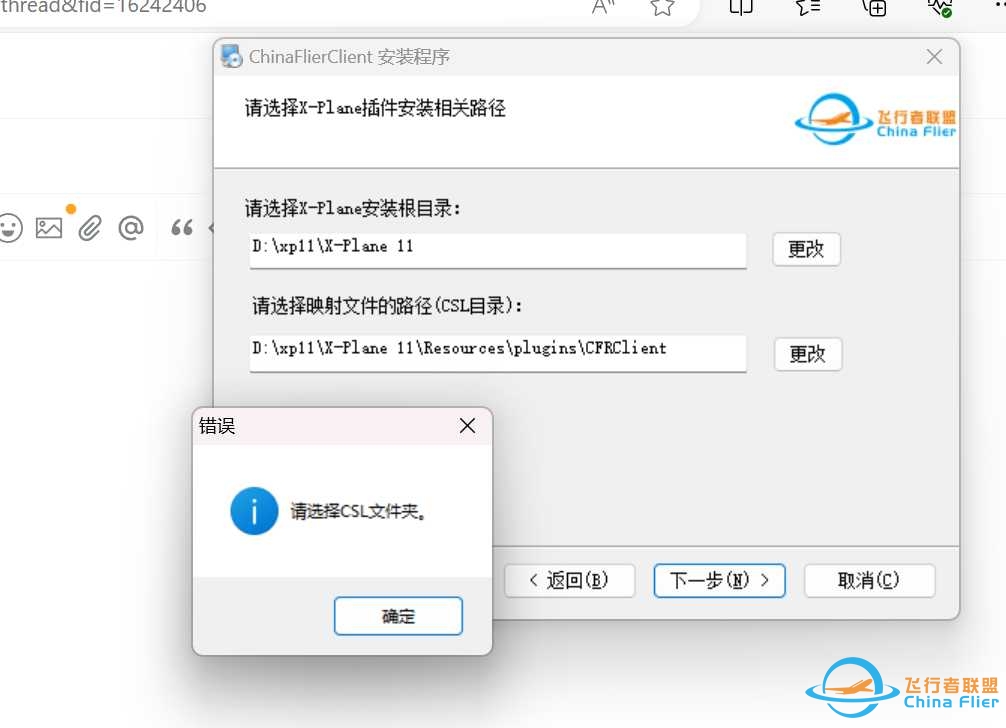Add page to favorites with star icon

662,7
